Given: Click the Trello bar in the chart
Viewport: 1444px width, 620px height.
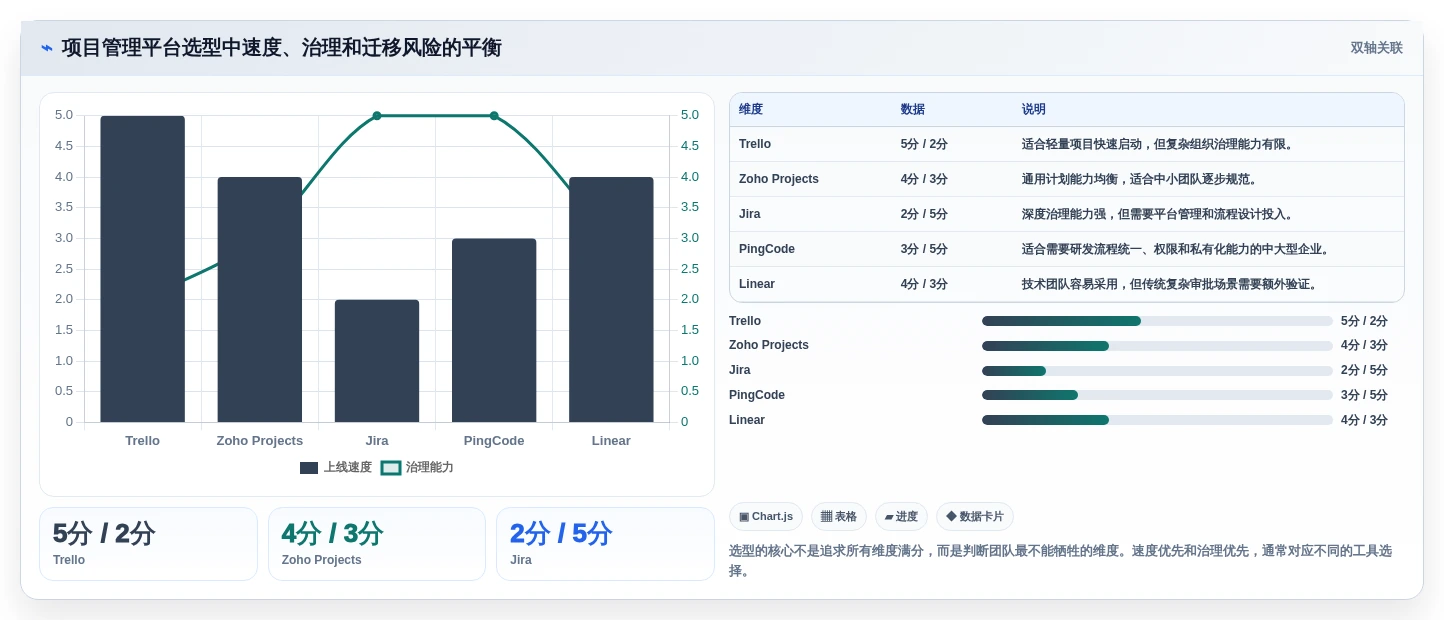Looking at the screenshot, I should coord(143,269).
